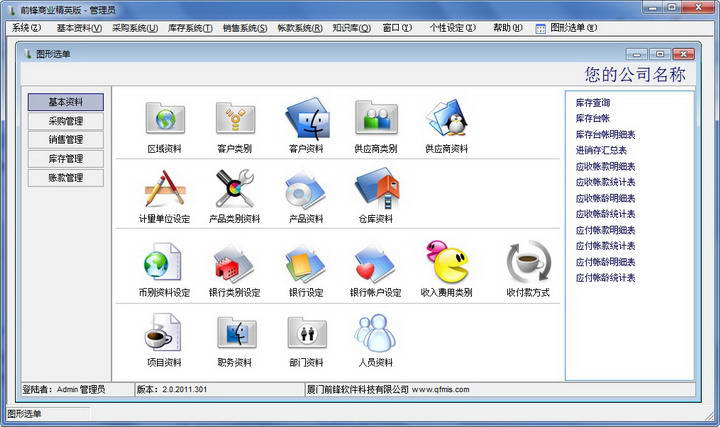Open the 窗口 menu
The width and height of the screenshot is (720, 427).
(397, 28)
